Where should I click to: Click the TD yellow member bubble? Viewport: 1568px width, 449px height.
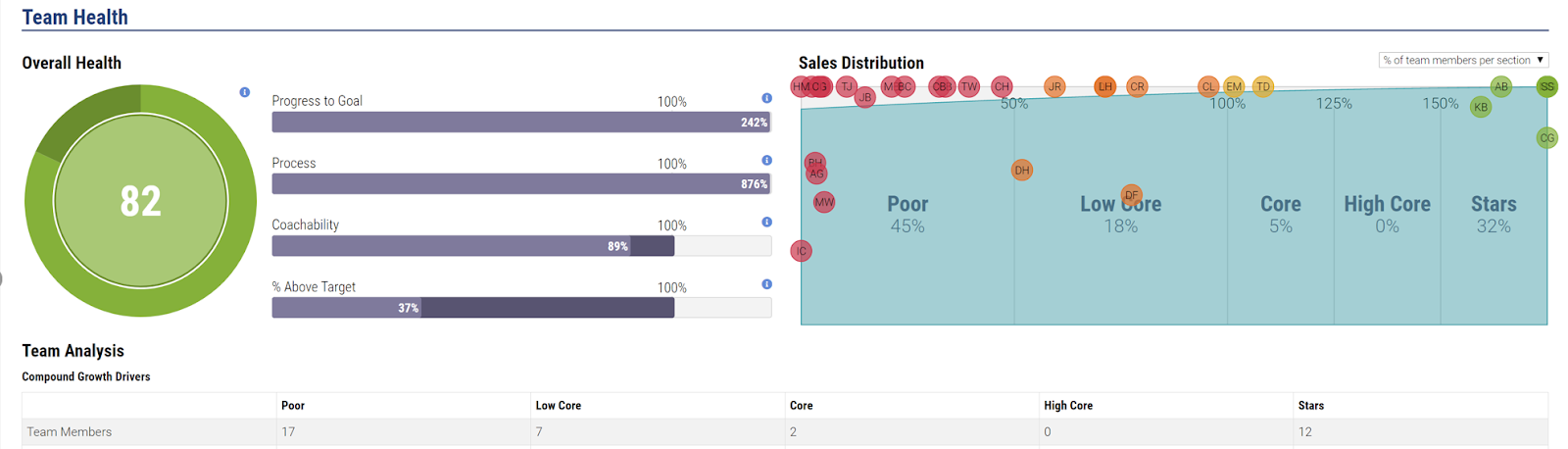(x=1263, y=86)
